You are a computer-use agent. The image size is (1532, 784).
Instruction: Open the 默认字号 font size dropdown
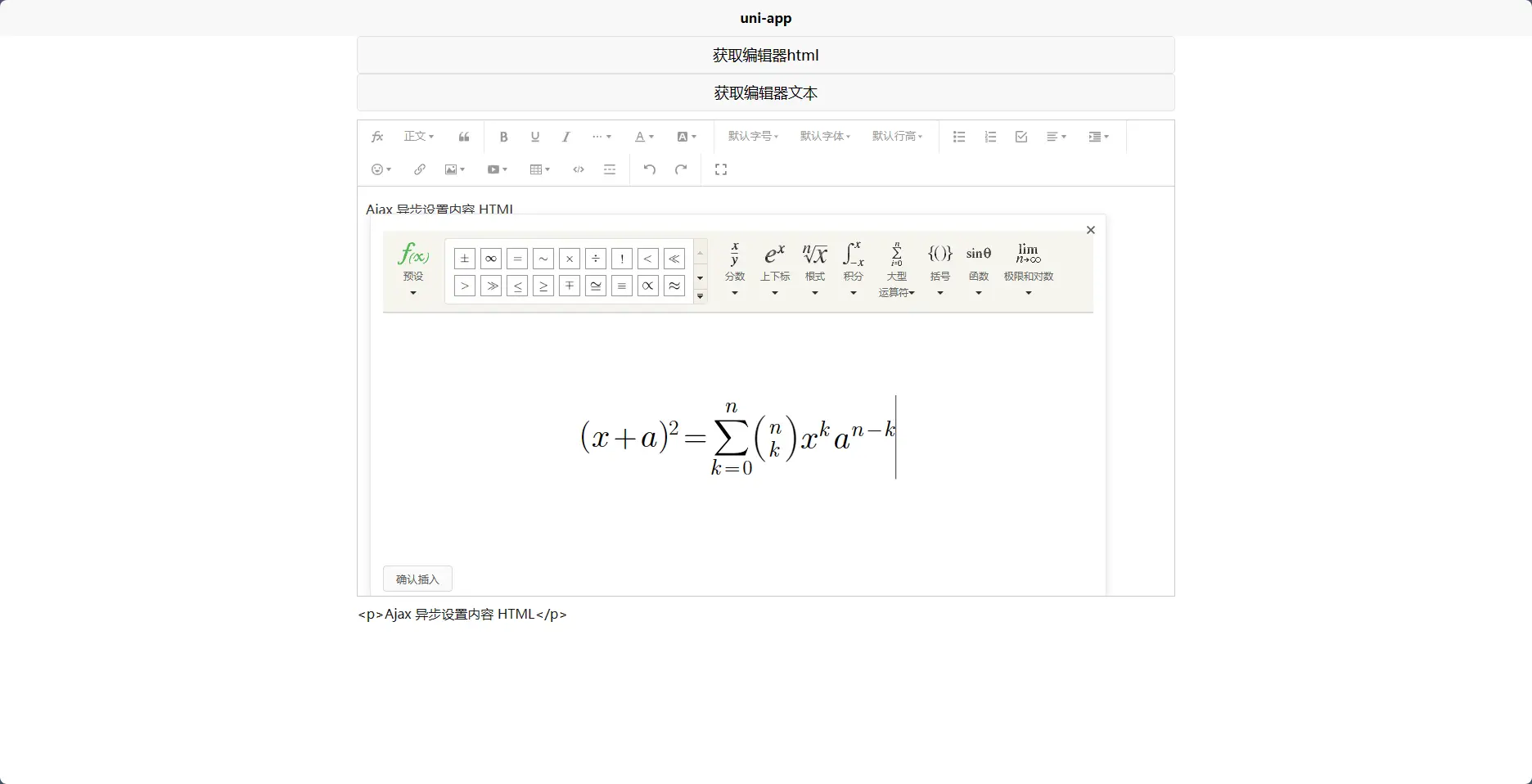click(x=753, y=137)
